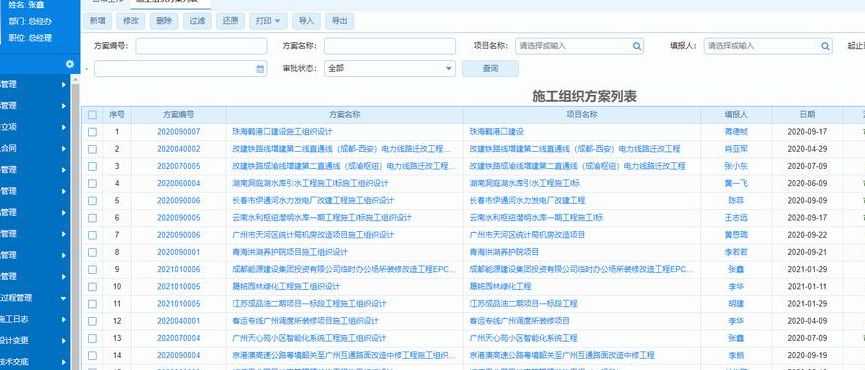This screenshot has height=370, width=865.
Task: Check the checkbox for row 6 云南水利枢纽
Action: tap(92, 218)
